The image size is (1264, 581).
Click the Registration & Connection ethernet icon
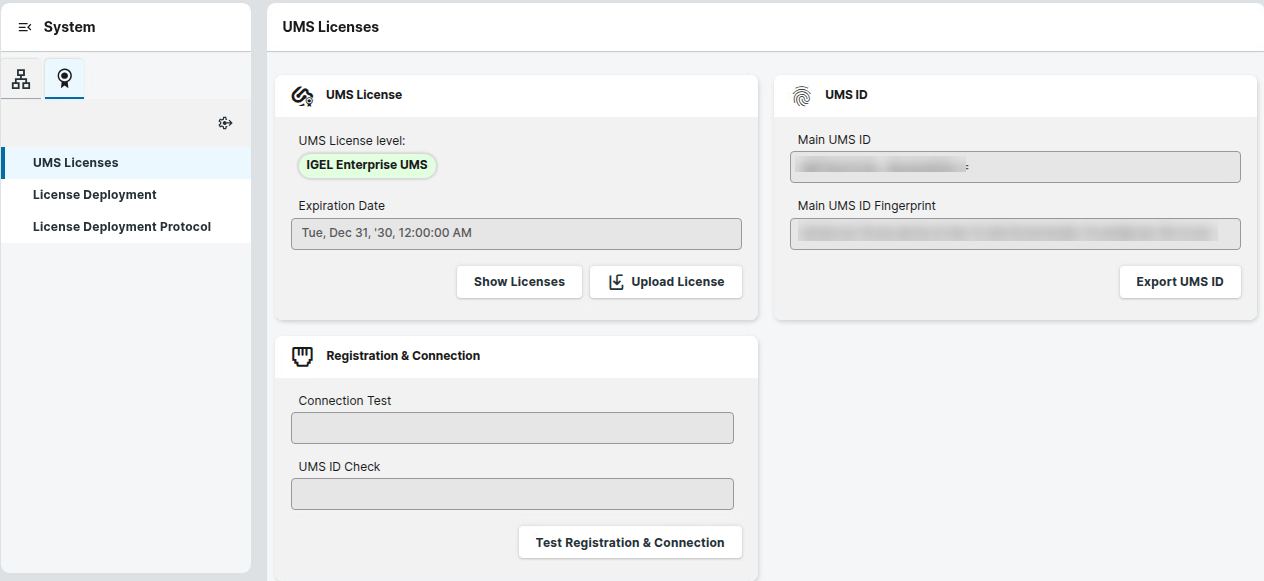302,356
